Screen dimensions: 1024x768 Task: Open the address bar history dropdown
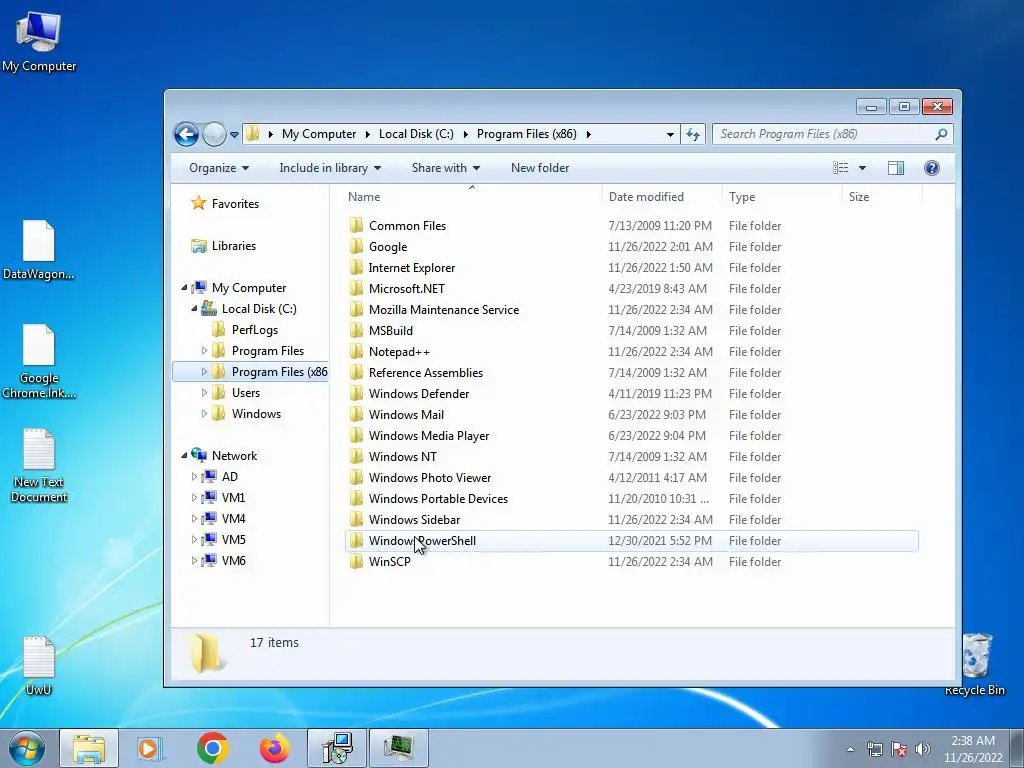pos(670,135)
